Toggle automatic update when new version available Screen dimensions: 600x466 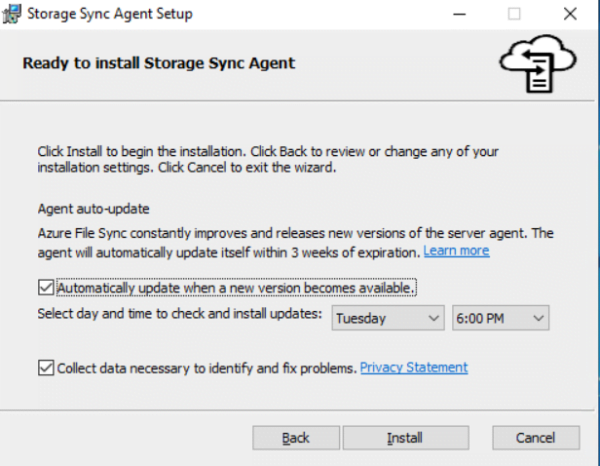[x=46, y=288]
